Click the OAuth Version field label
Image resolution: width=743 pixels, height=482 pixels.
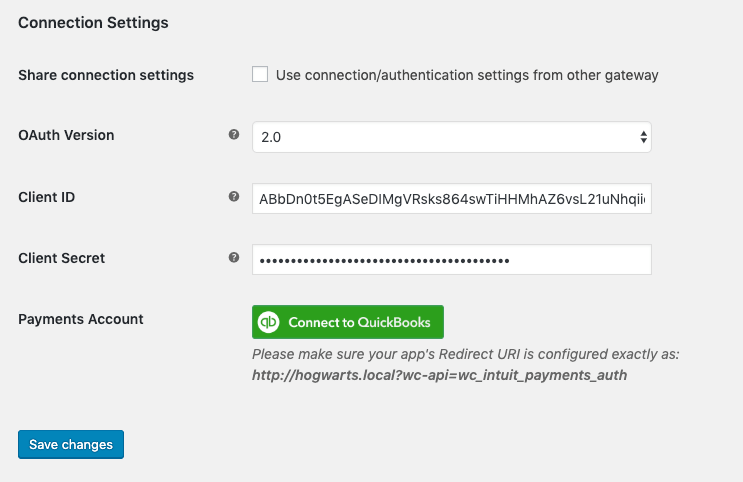66,135
